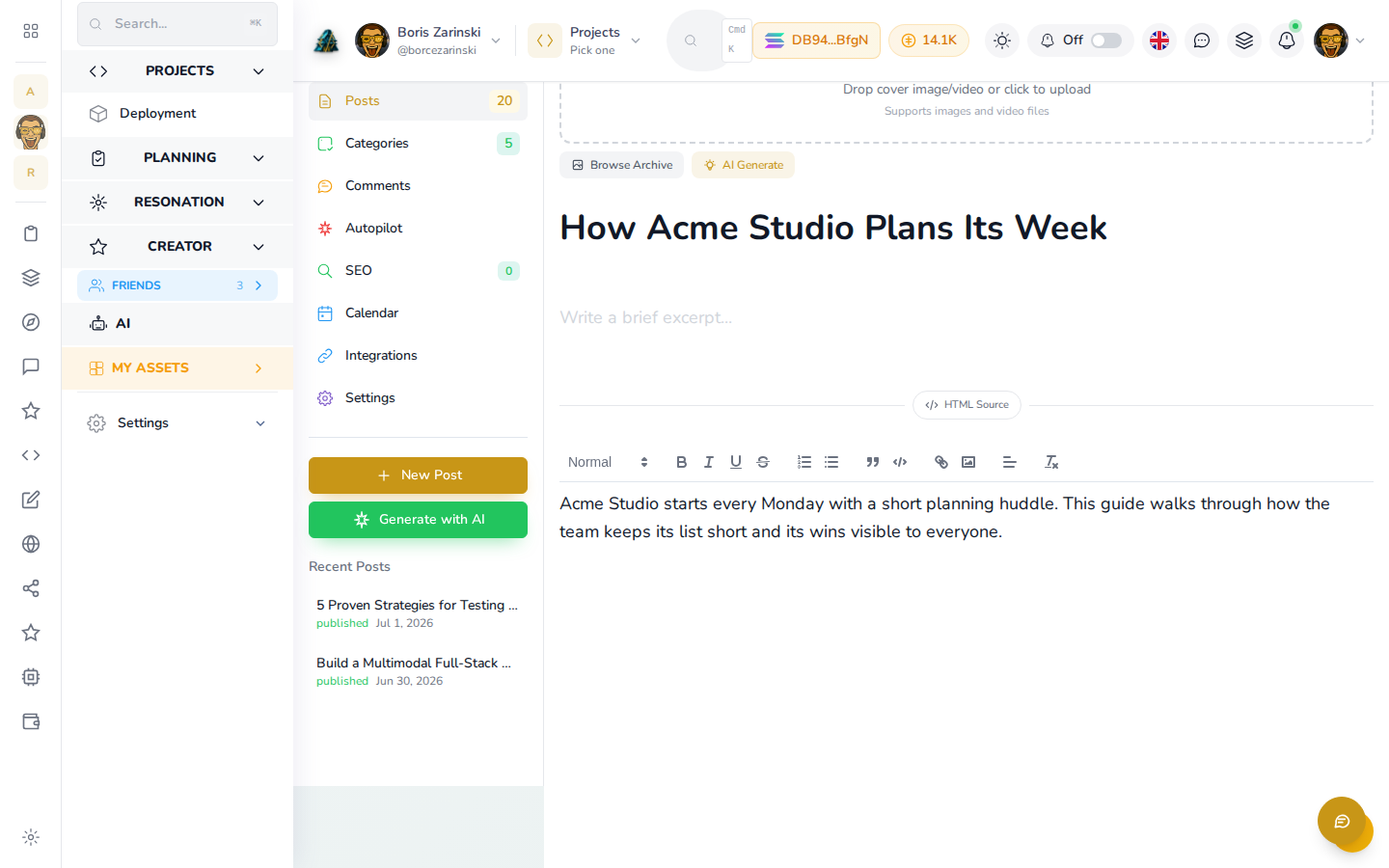The image size is (1389, 868).
Task: Open the Calendar menu item
Action: click(x=418, y=312)
